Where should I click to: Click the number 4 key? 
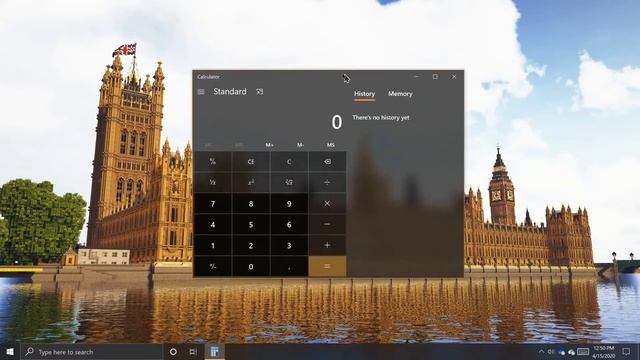coord(213,224)
